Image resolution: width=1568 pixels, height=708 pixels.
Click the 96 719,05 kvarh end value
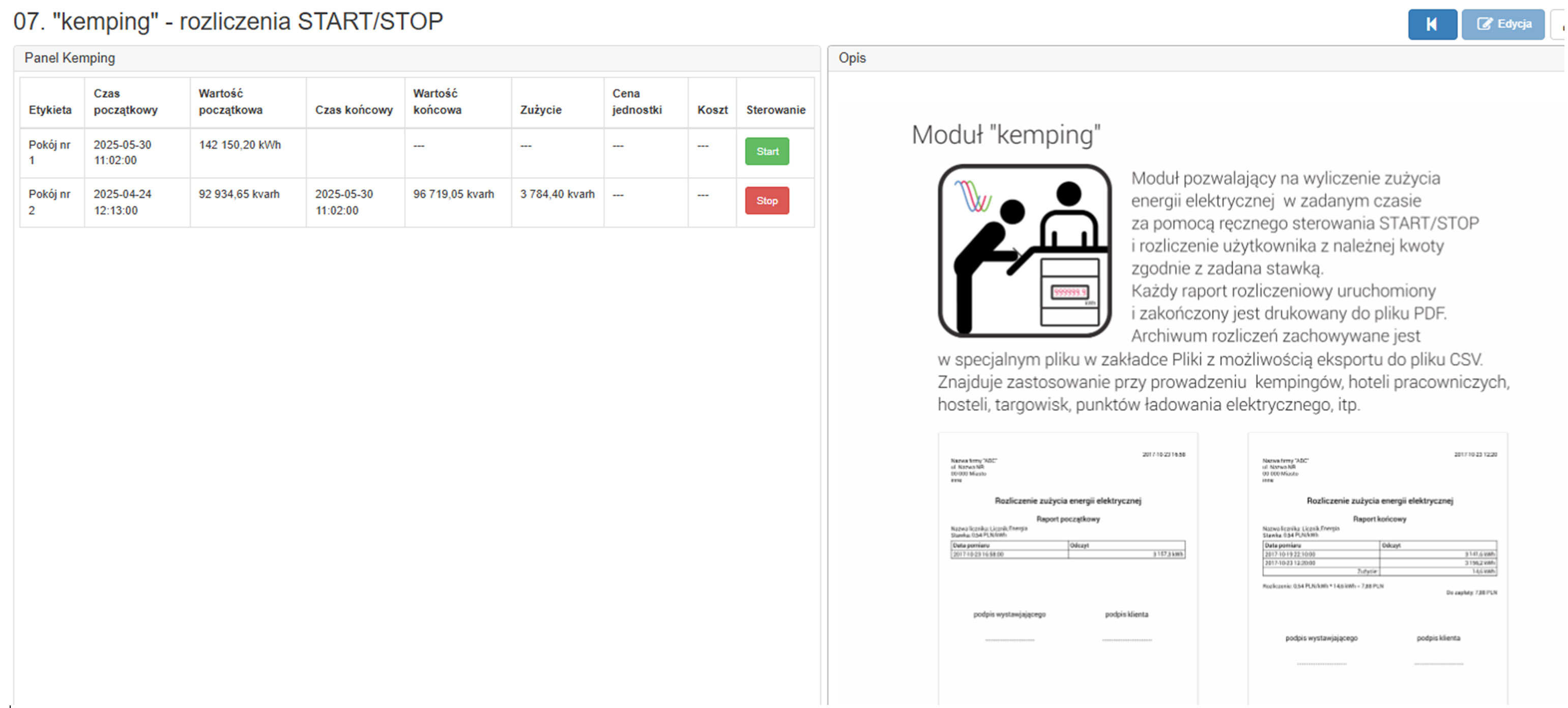(453, 194)
